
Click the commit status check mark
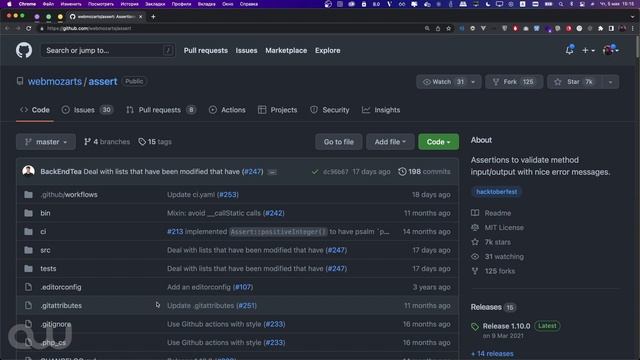click(314, 172)
